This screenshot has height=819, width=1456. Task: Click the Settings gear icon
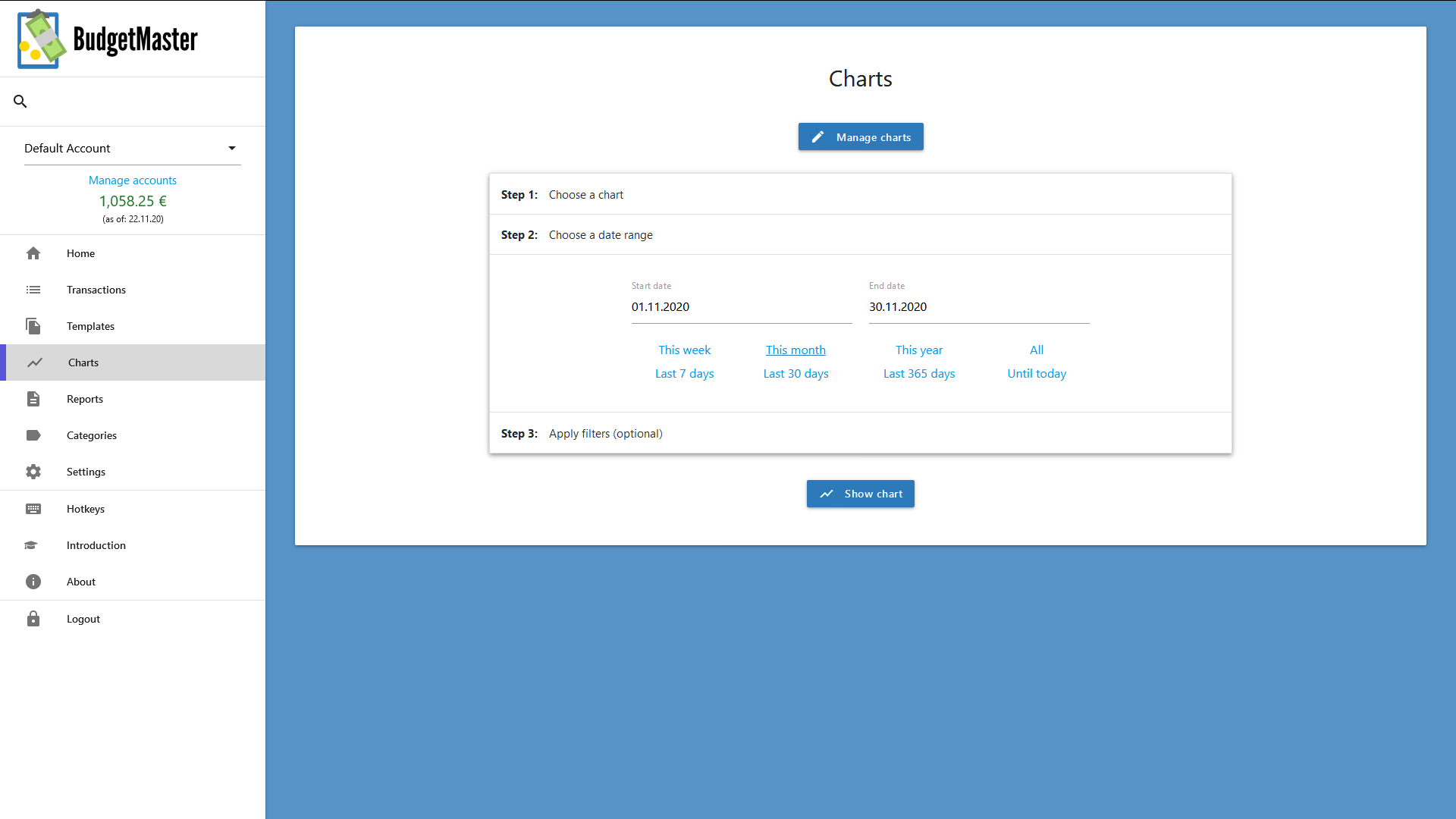tap(33, 472)
